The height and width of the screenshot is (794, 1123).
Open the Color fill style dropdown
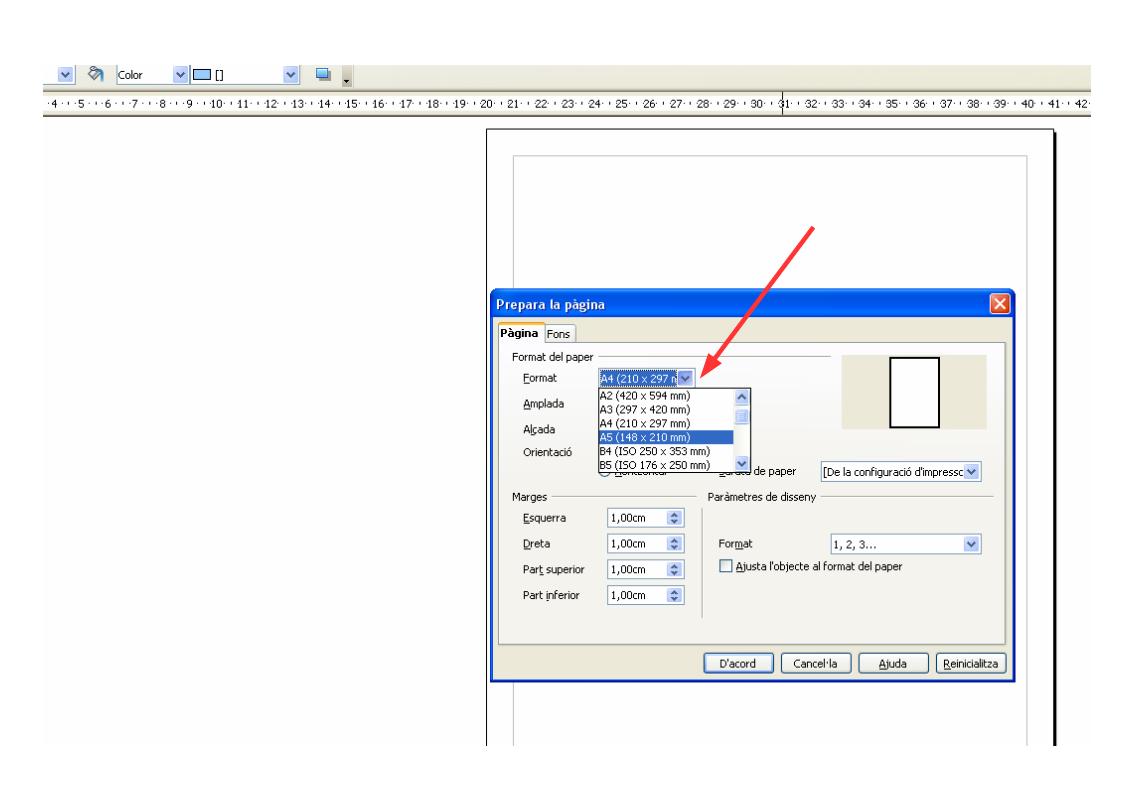point(180,74)
